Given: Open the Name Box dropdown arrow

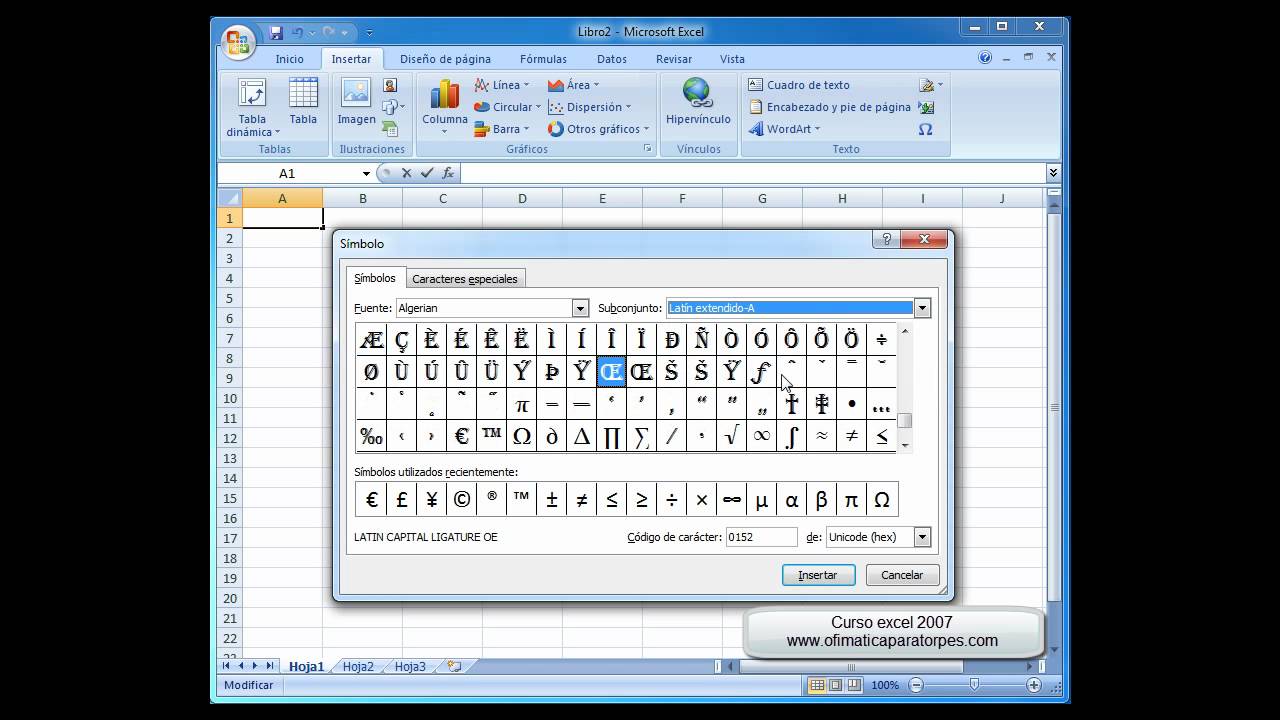Looking at the screenshot, I should click(366, 173).
